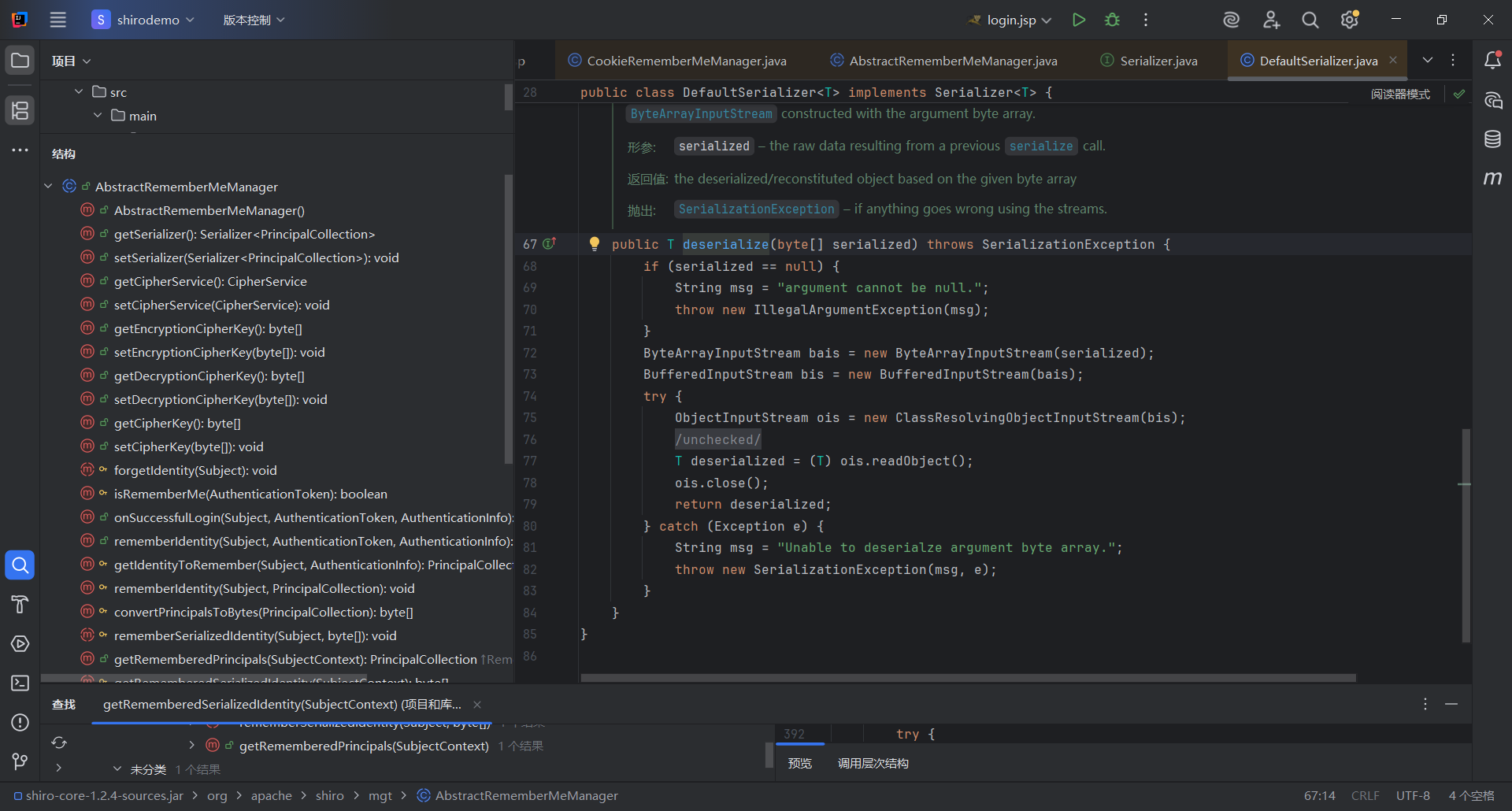Screen dimensions: 1512x811
Task: Open the Maven tool window
Action: click(1492, 179)
